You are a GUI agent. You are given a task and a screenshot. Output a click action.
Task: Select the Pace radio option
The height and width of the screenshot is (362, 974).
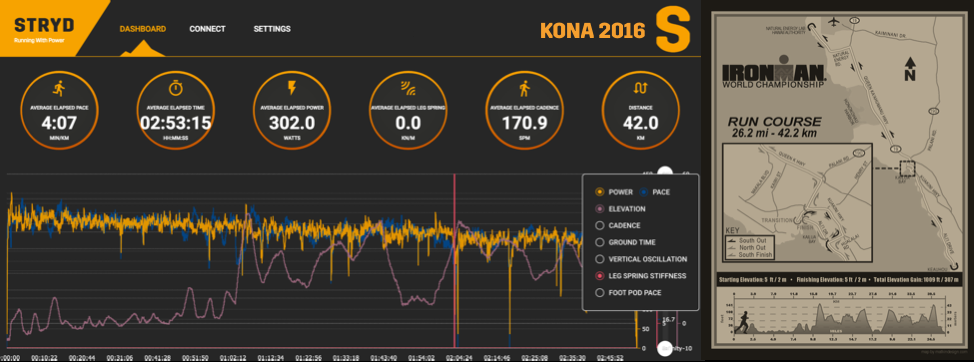[x=644, y=192]
